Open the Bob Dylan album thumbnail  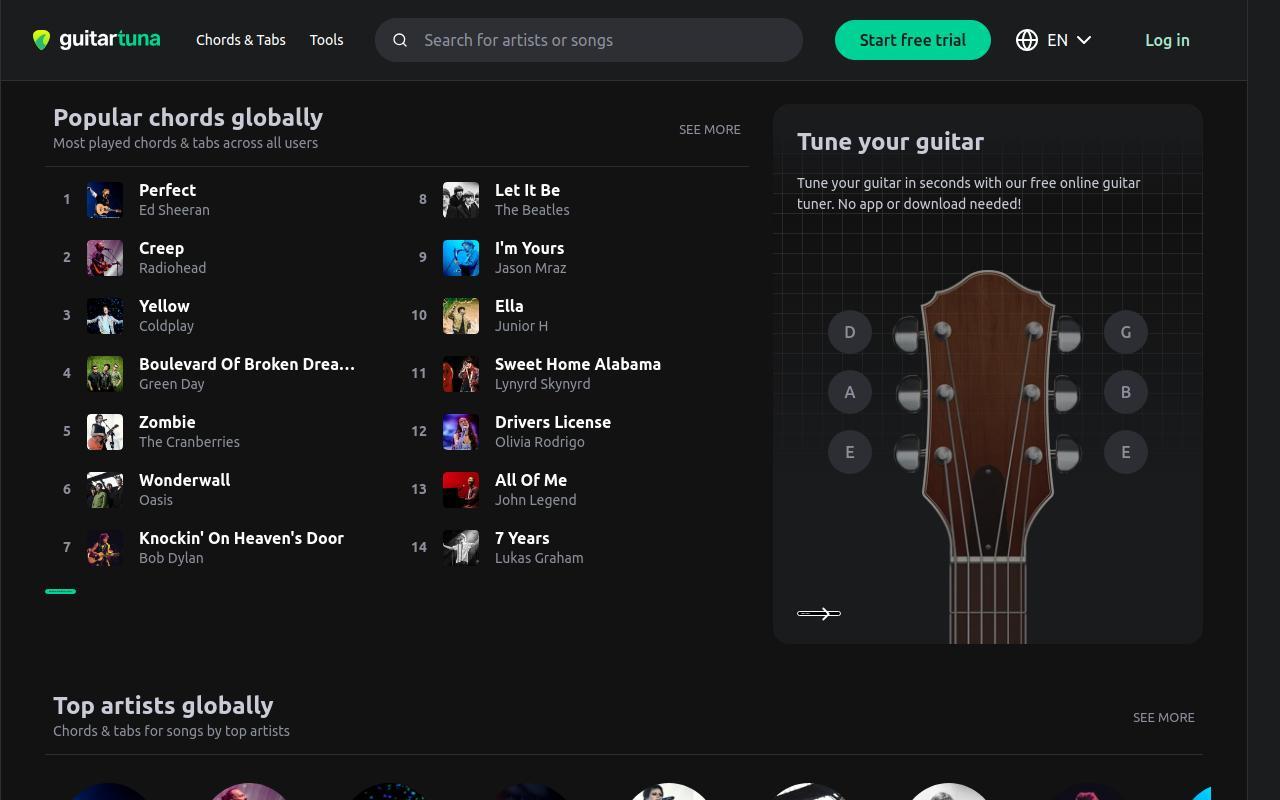point(105,548)
